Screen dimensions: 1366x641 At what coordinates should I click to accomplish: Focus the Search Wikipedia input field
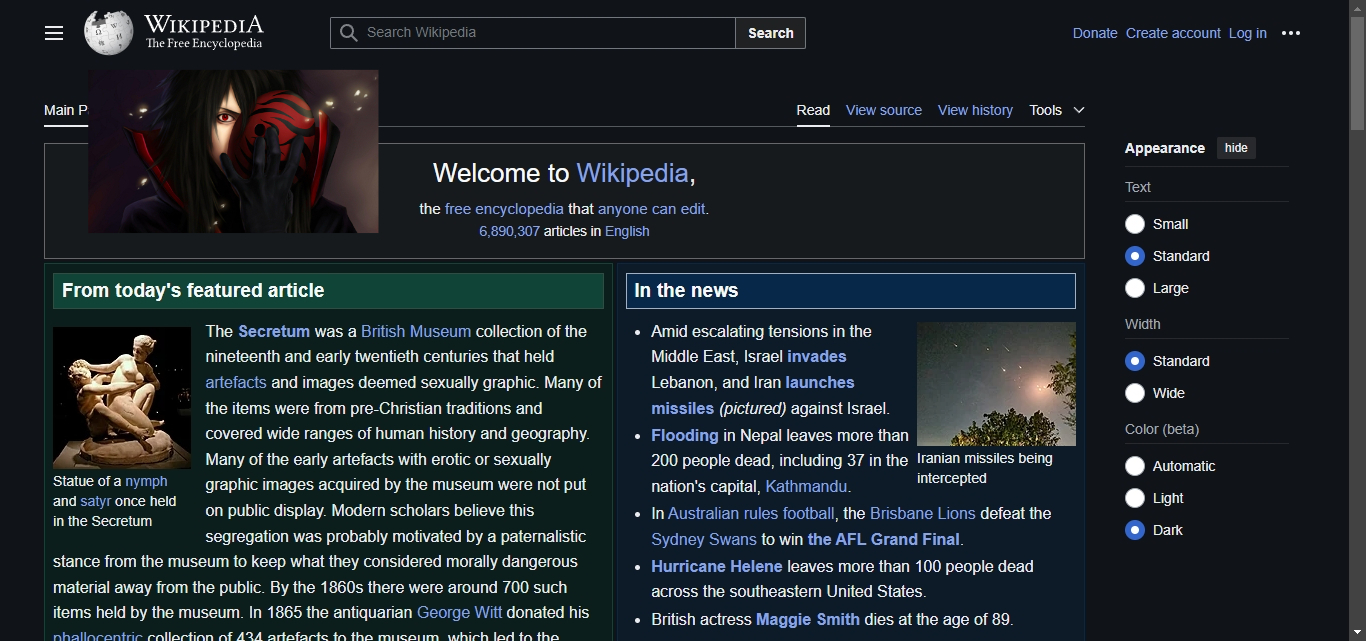click(x=533, y=33)
